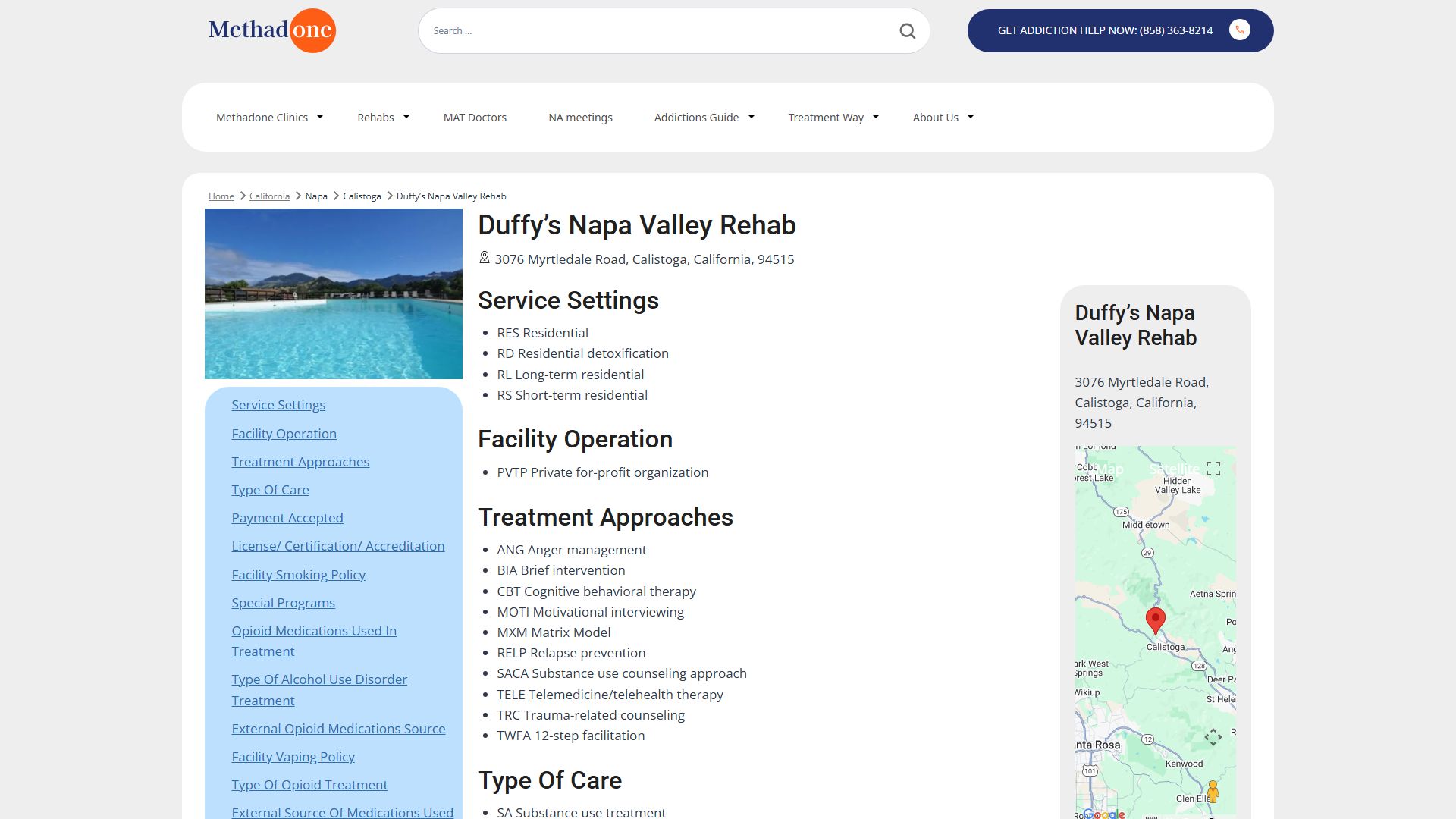Click the sidebar card address text
The image size is (1456, 819).
tap(1141, 403)
